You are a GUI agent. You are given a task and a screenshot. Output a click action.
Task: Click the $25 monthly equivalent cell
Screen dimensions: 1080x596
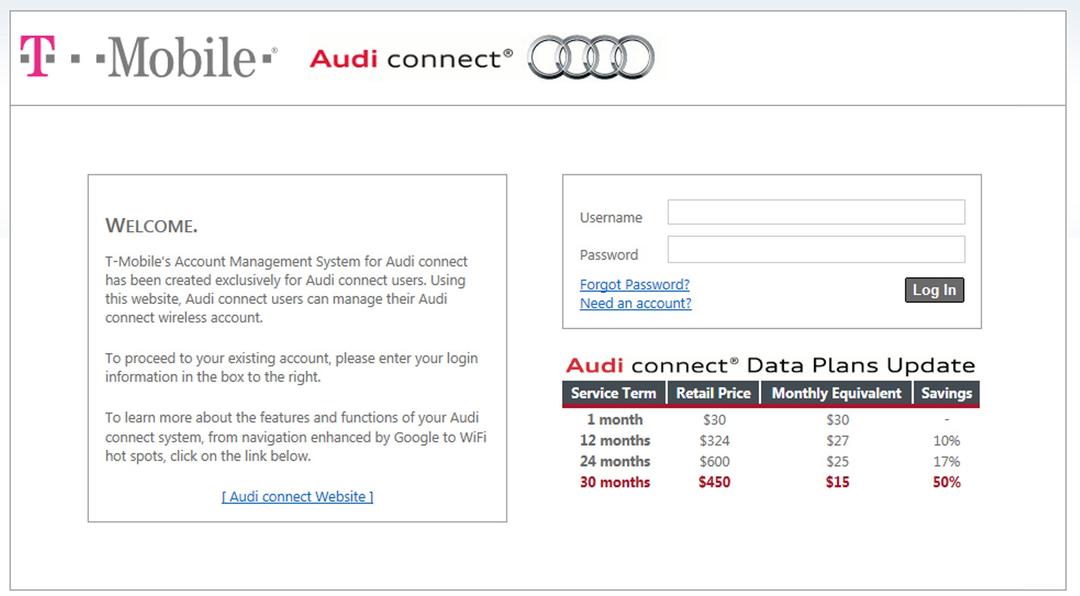[x=838, y=462]
